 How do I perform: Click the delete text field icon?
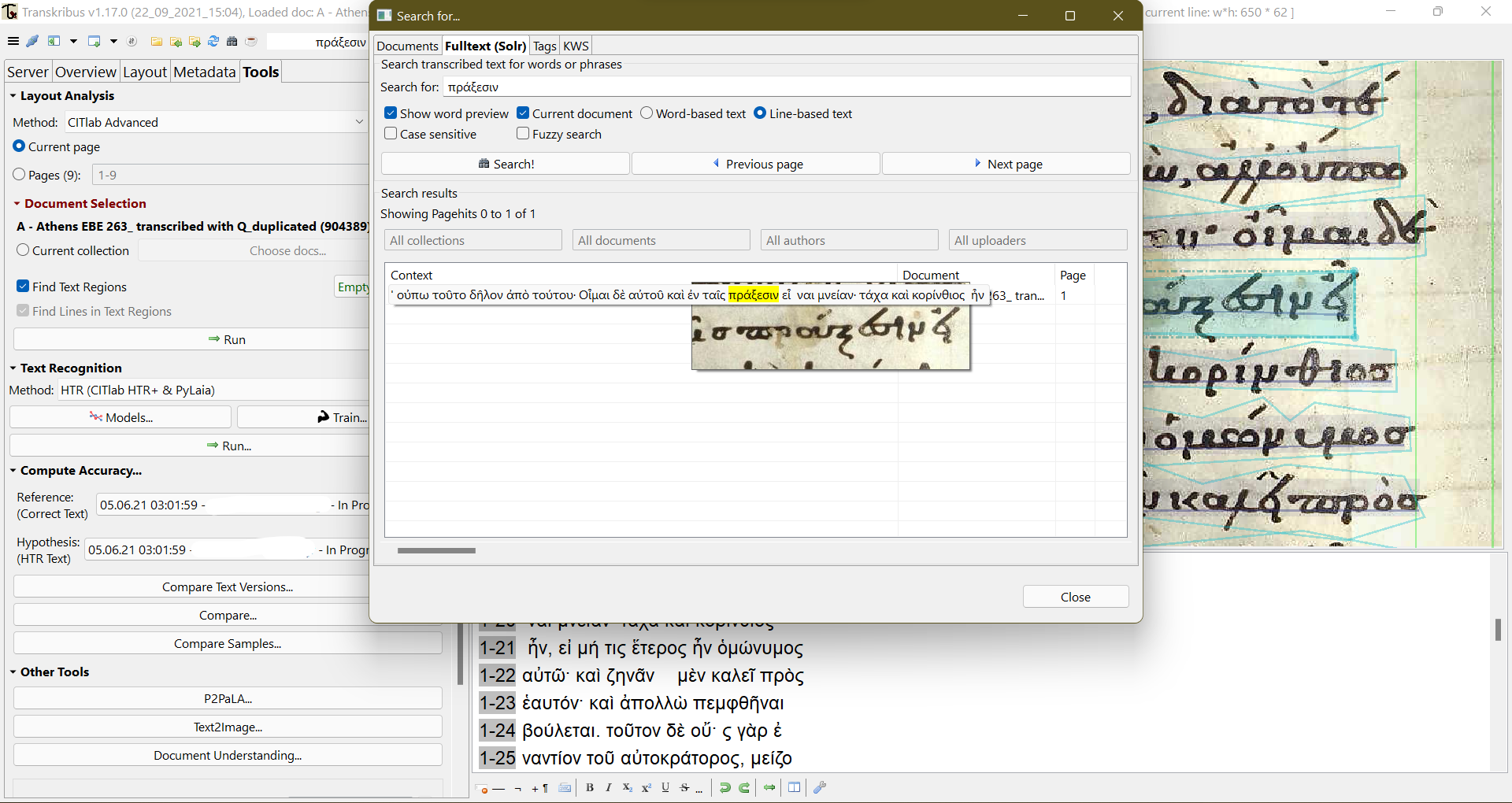(x=483, y=788)
